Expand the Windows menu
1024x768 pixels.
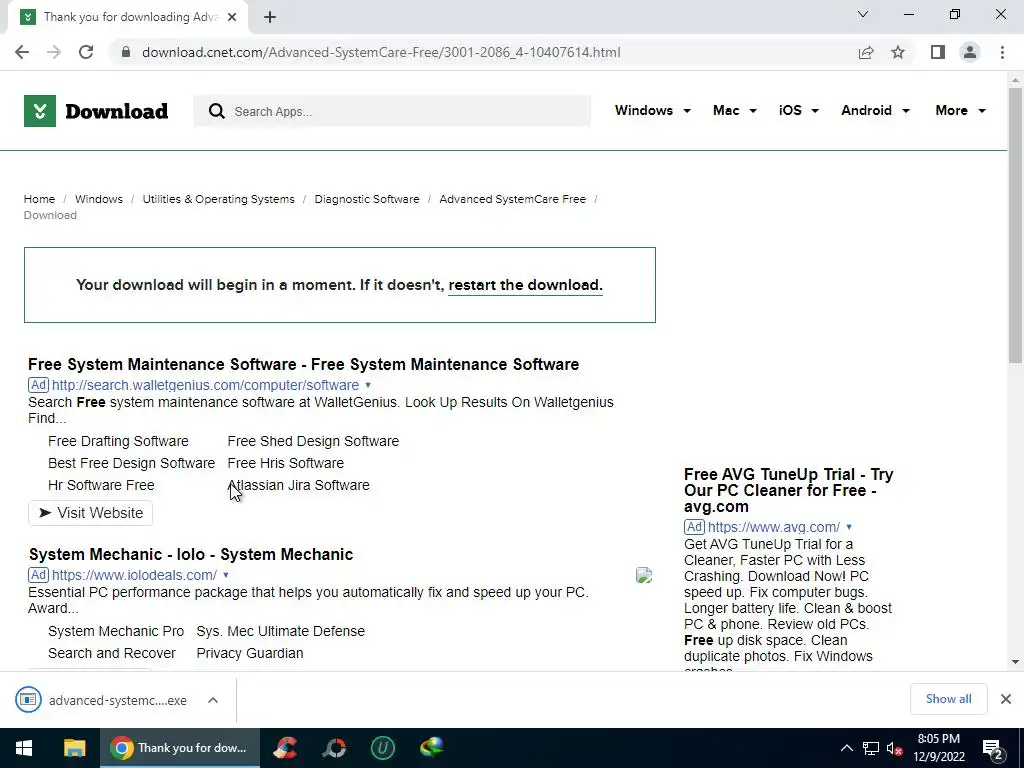(652, 110)
